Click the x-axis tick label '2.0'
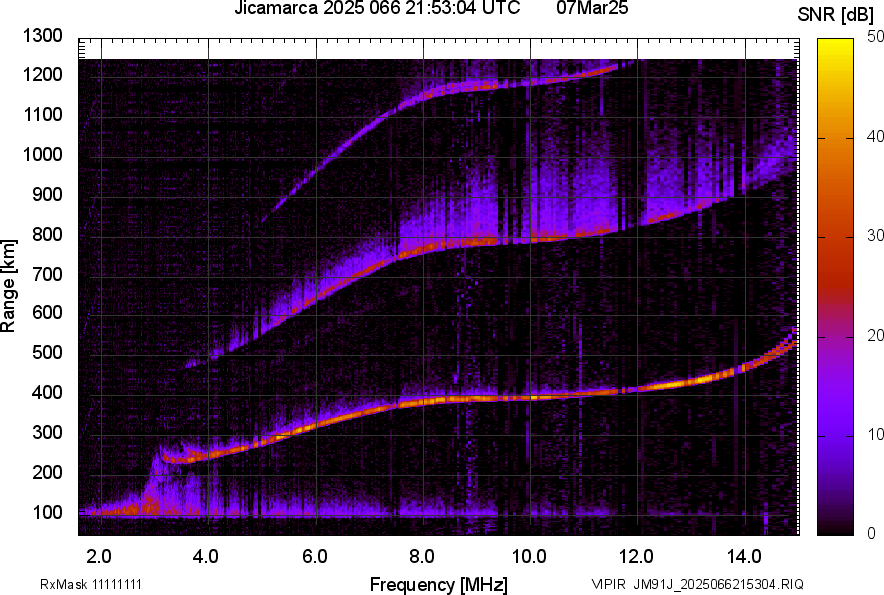The image size is (884, 595). [99, 557]
